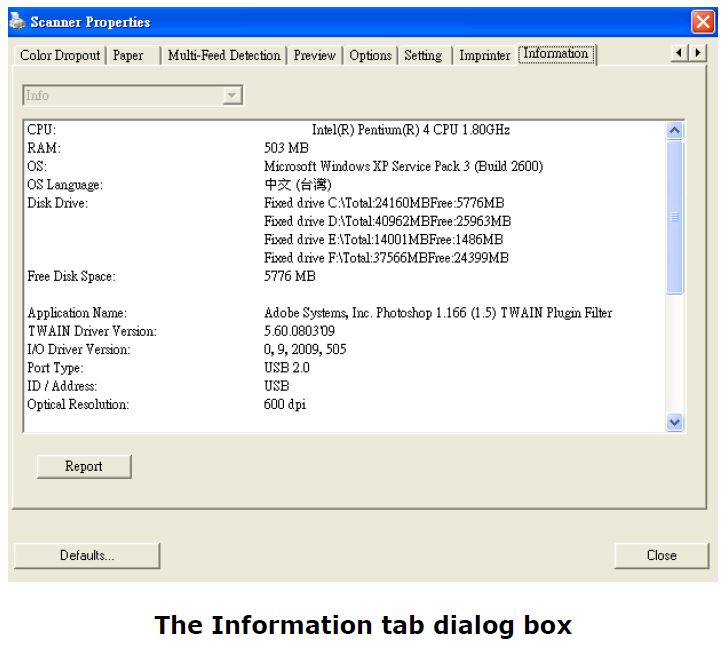Close the Scanner Properties window with X

[702, 22]
